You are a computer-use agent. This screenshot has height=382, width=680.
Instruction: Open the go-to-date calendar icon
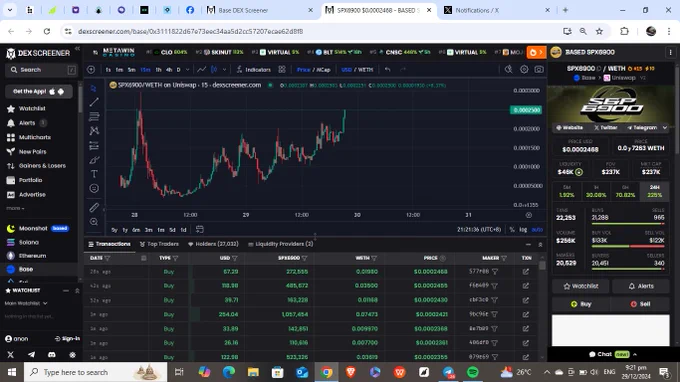click(199, 229)
